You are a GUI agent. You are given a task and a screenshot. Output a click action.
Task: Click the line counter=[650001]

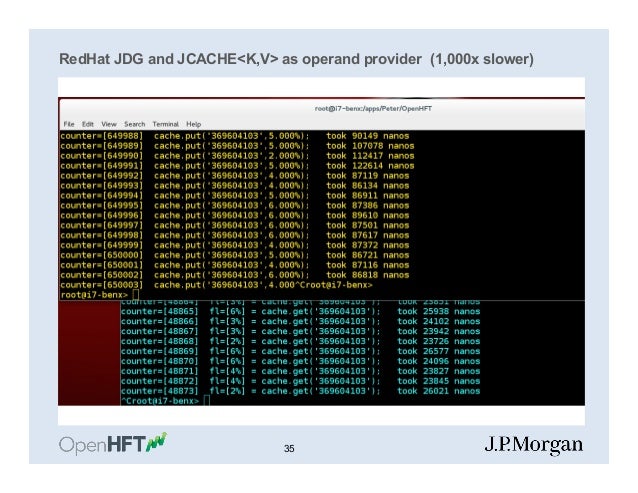pyautogui.click(x=234, y=265)
